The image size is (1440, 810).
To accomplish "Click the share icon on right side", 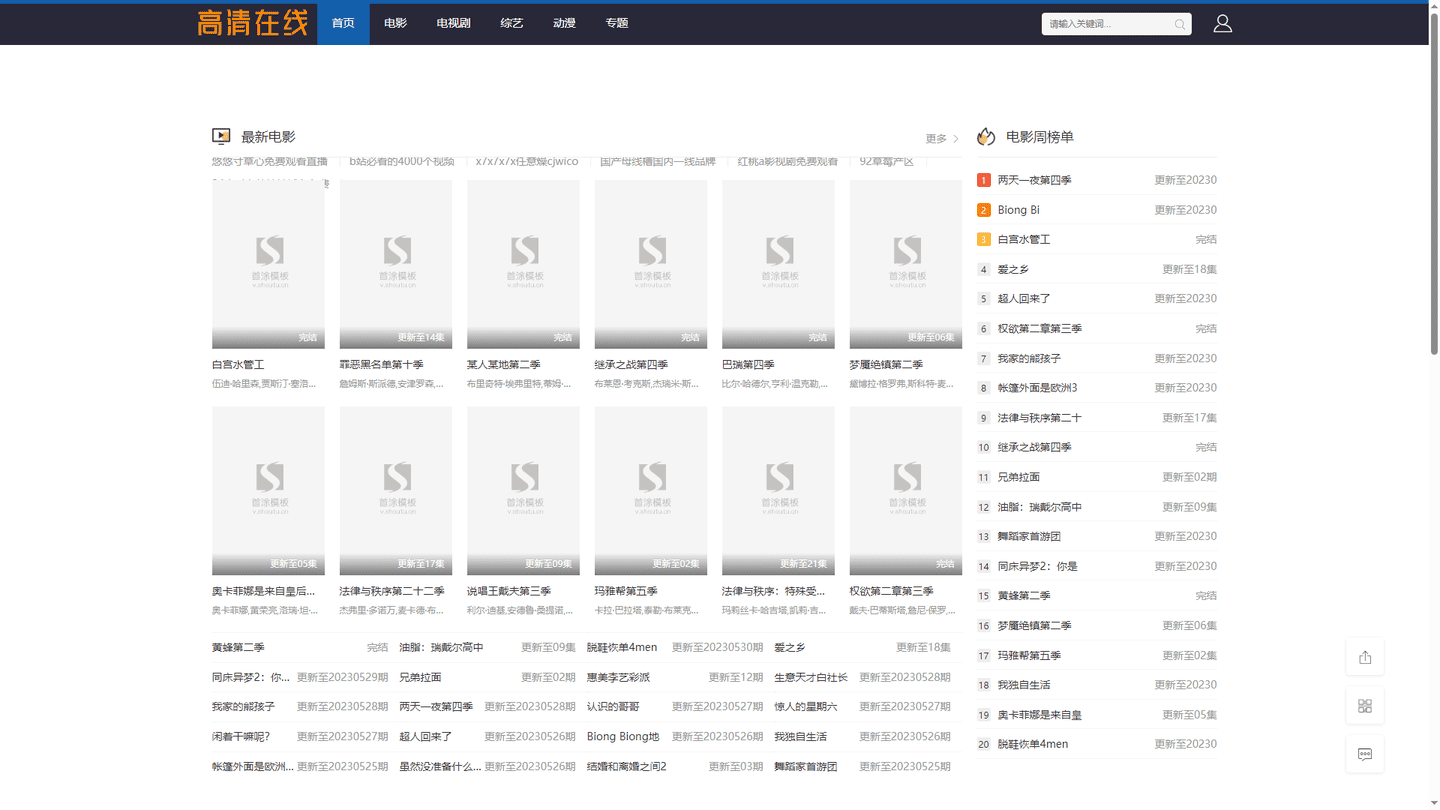I will tap(1365, 657).
